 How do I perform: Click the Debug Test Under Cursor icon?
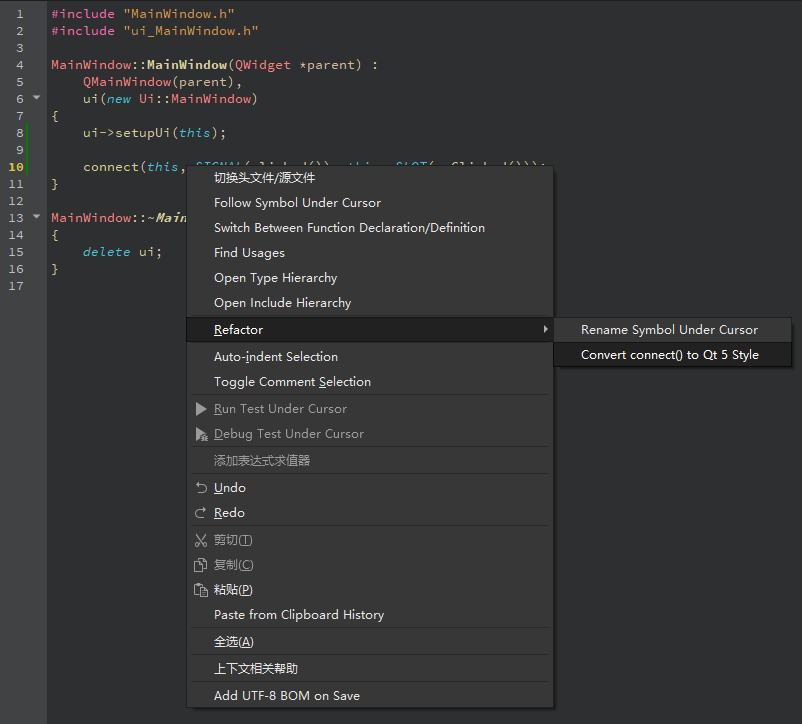(x=202, y=434)
